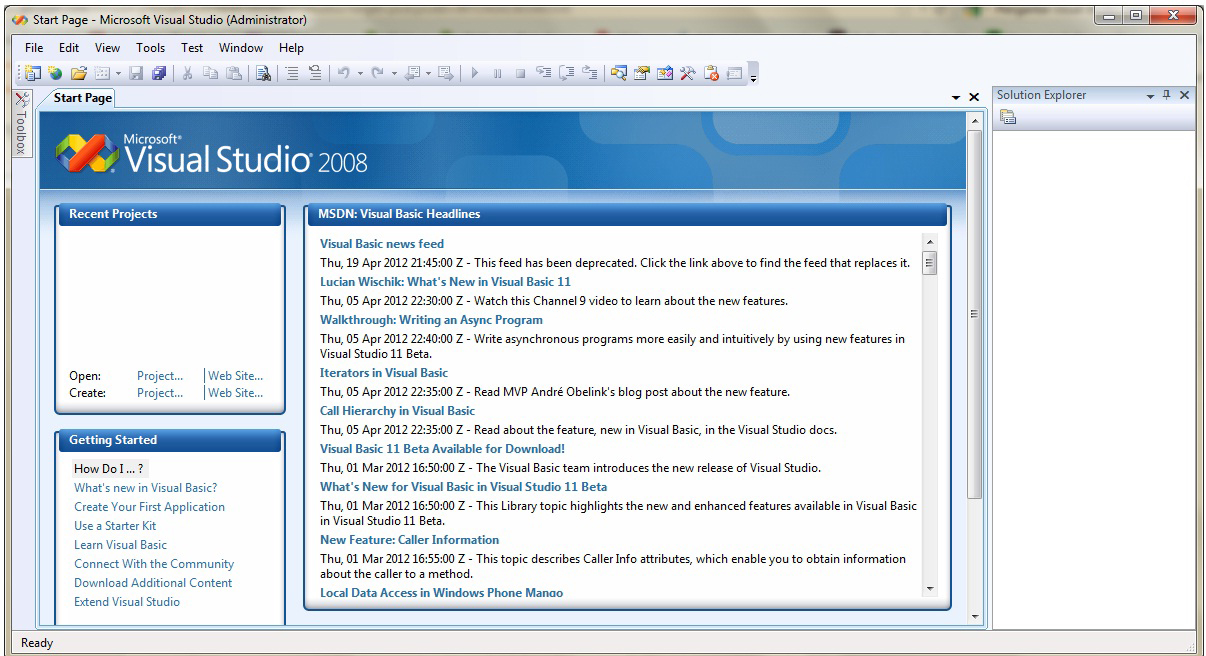1206x656 pixels.
Task: Toggle auto-hide pin on Solution Explorer
Action: point(1166,95)
